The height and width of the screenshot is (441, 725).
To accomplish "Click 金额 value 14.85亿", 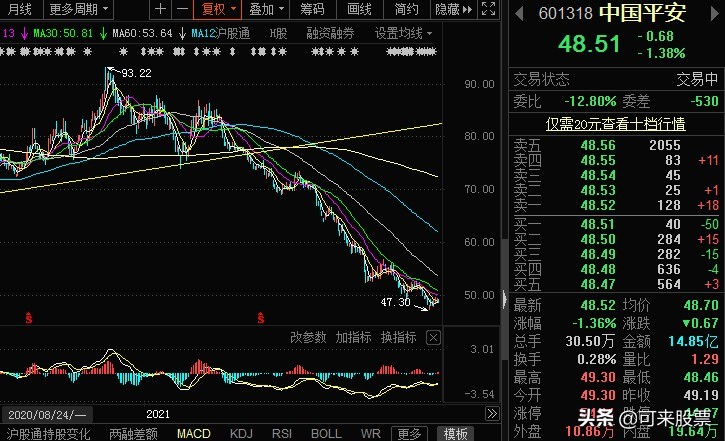I will pyautogui.click(x=693, y=341).
